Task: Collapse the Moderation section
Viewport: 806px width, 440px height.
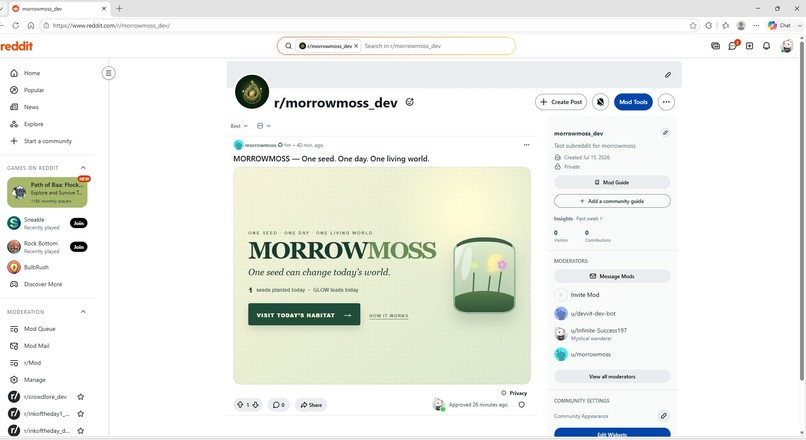Action: pos(83,311)
